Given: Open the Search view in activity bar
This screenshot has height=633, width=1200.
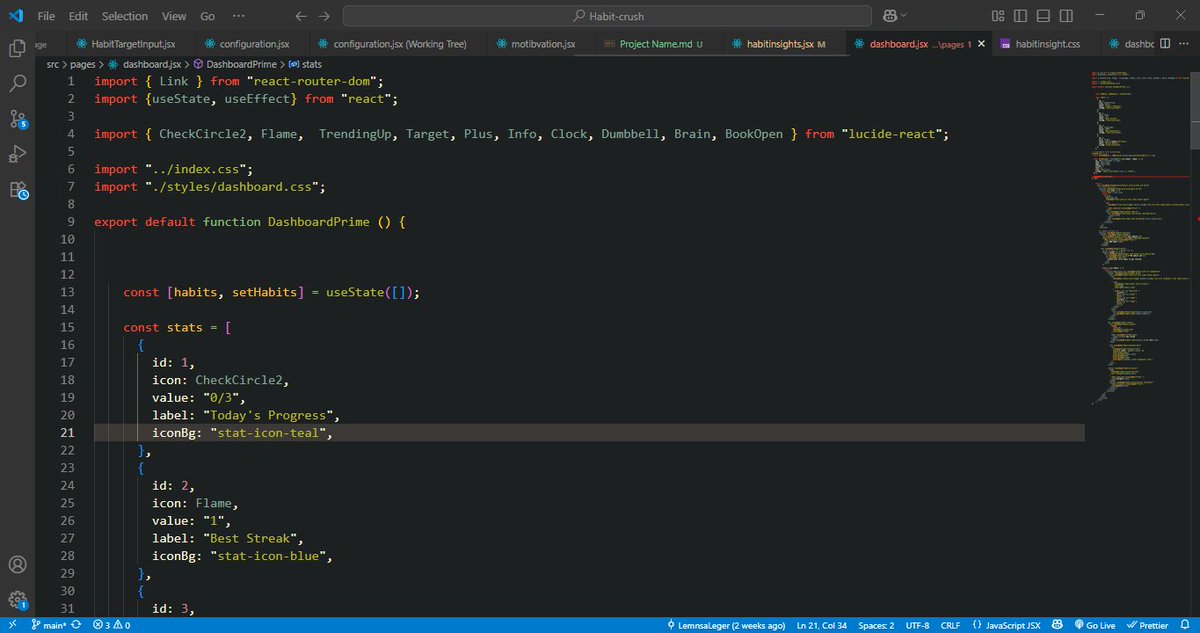Looking at the screenshot, I should pos(17,83).
